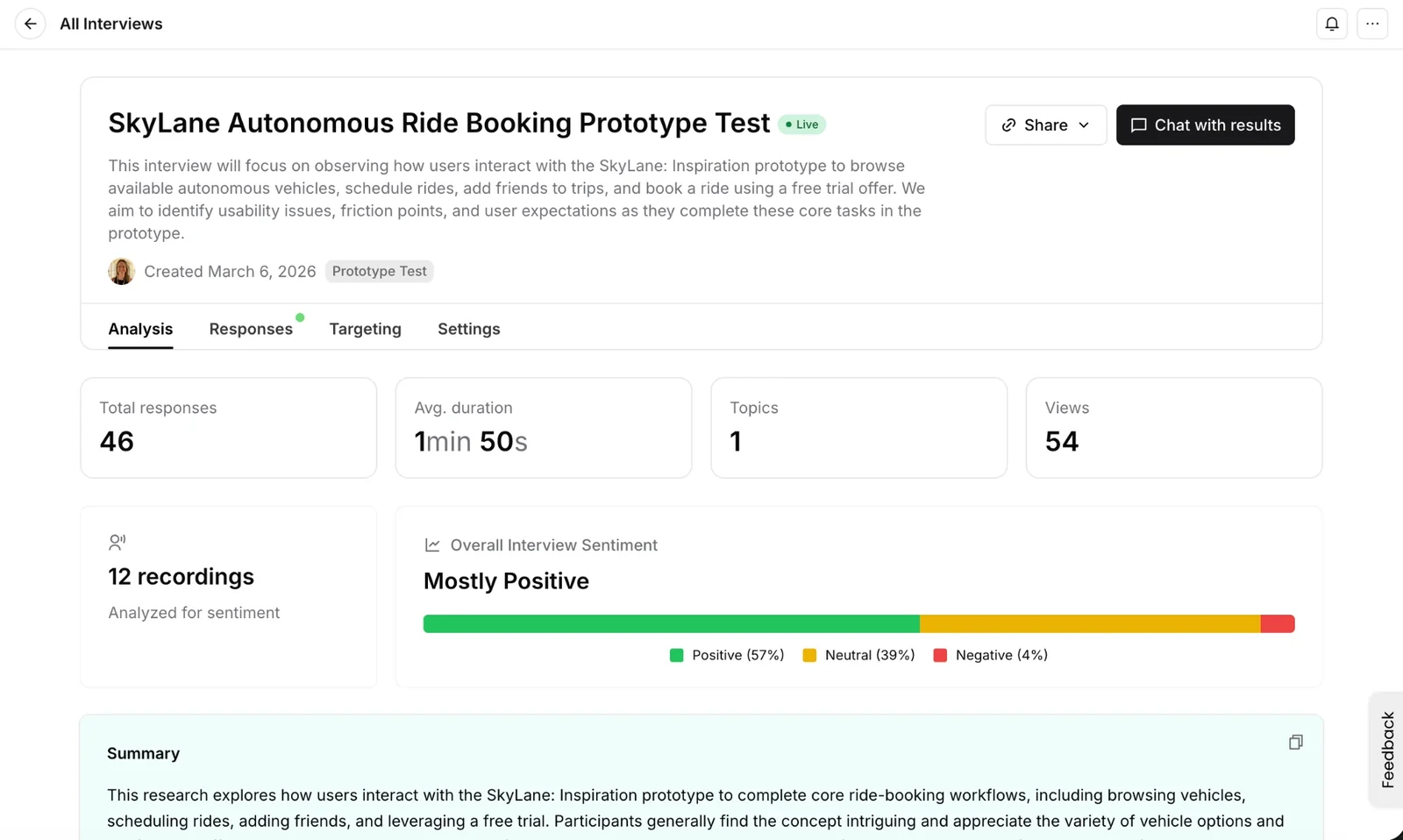Select the Avg. duration value
The width and height of the screenshot is (1403, 840).
coord(471,441)
